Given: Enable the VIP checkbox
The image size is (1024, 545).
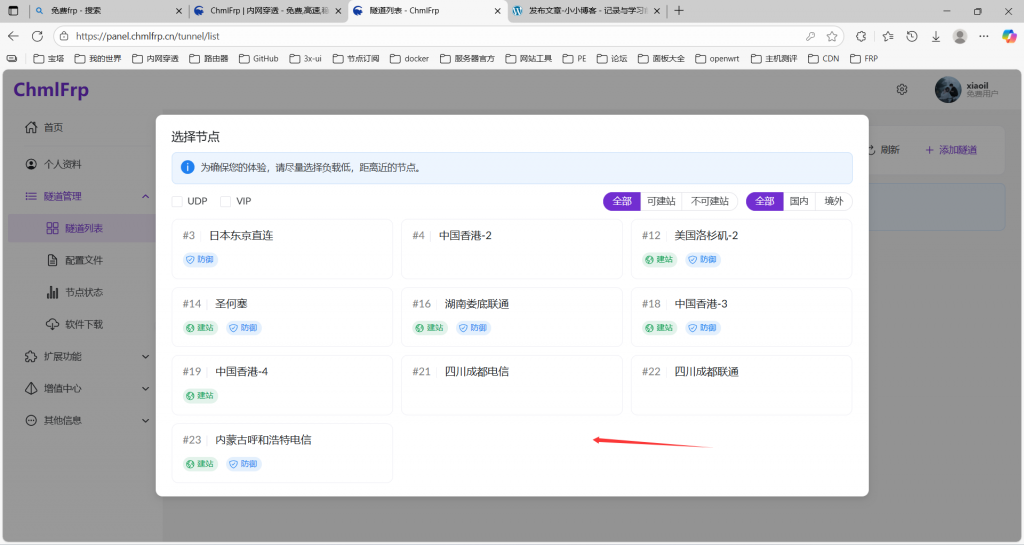Looking at the screenshot, I should click(x=226, y=201).
